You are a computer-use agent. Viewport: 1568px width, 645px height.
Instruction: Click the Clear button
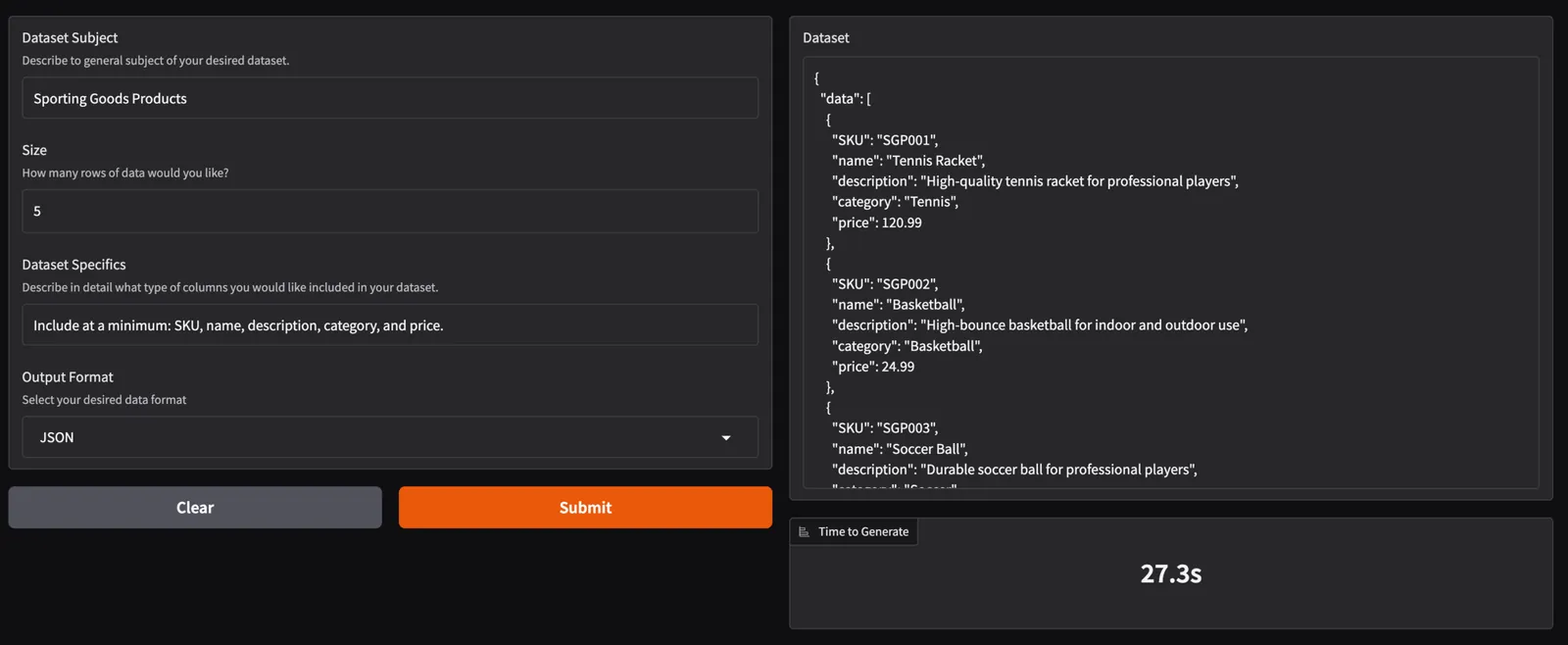tap(195, 507)
